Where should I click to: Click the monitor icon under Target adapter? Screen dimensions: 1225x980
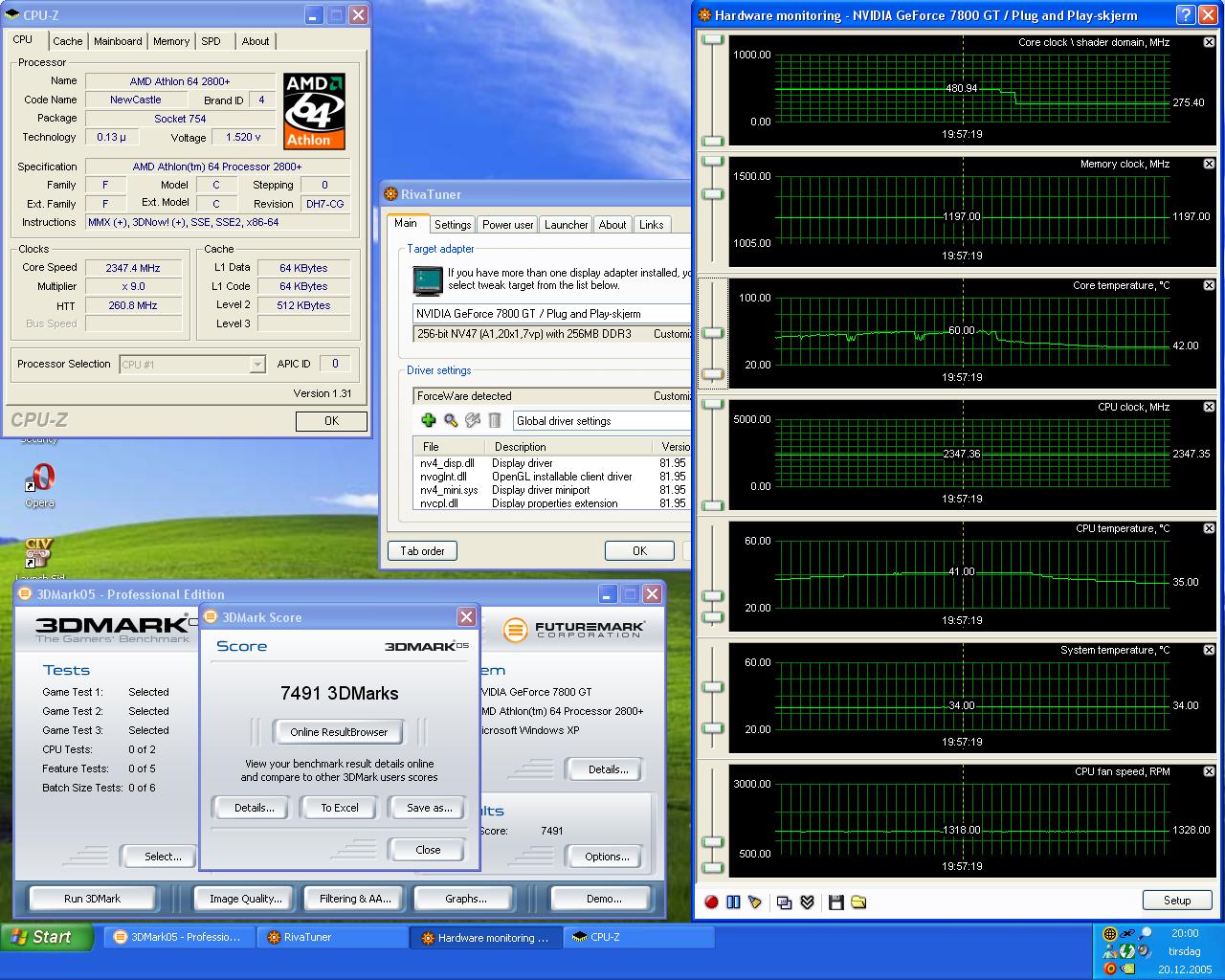tap(428, 280)
